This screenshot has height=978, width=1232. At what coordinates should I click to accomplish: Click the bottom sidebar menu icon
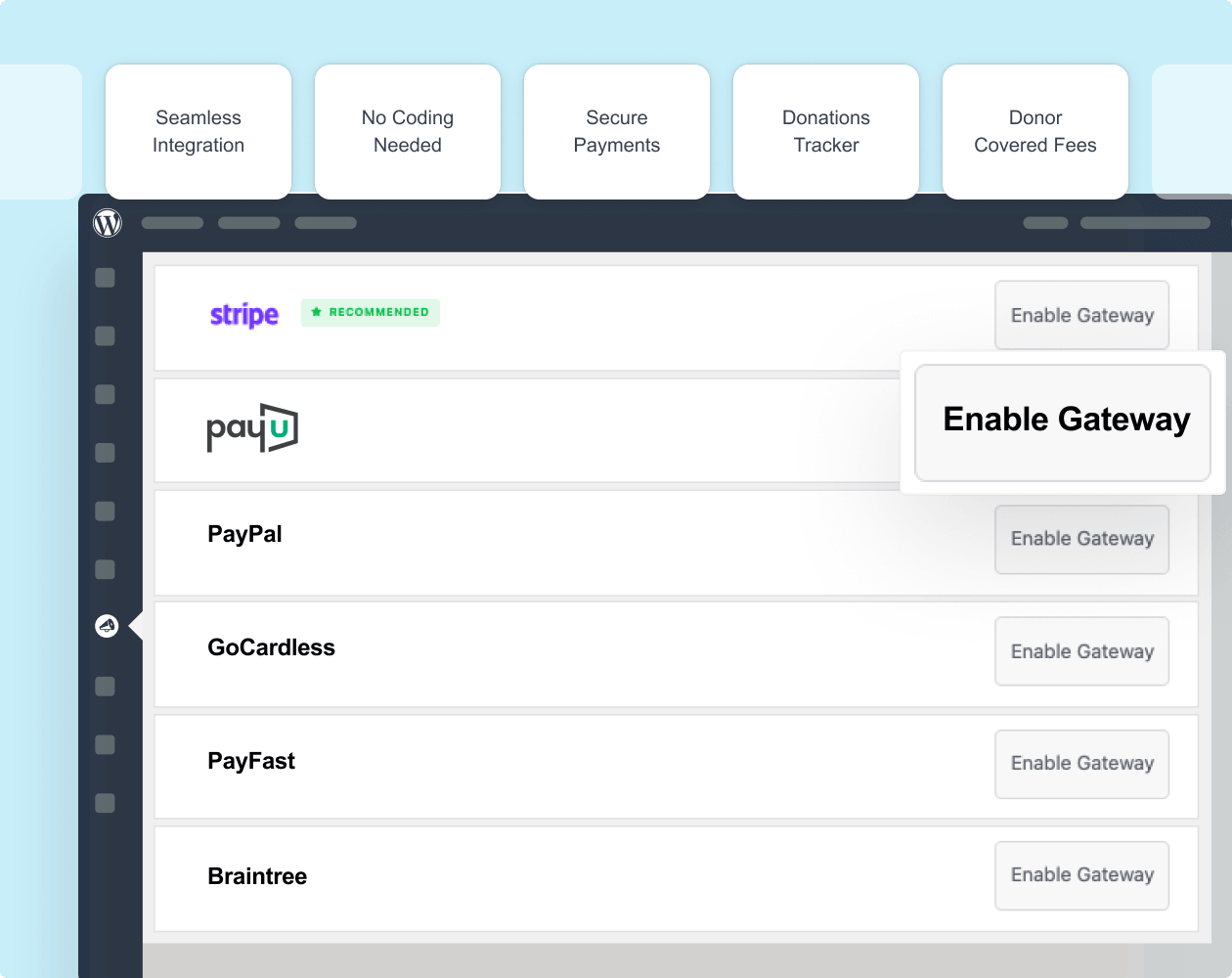pos(104,803)
